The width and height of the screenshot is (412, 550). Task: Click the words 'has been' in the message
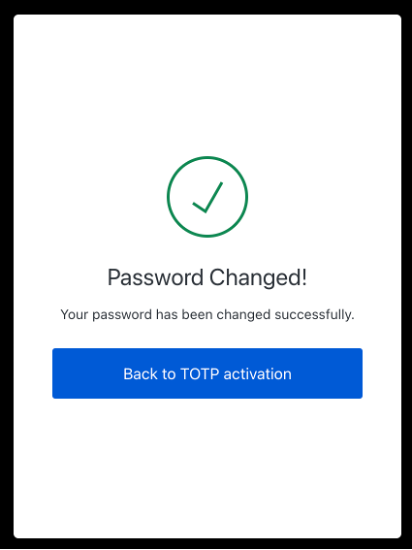[x=184, y=314]
